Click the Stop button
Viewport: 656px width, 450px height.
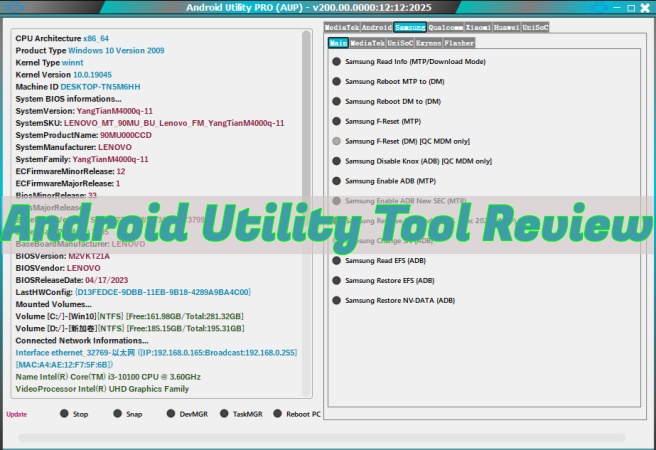pos(74,414)
